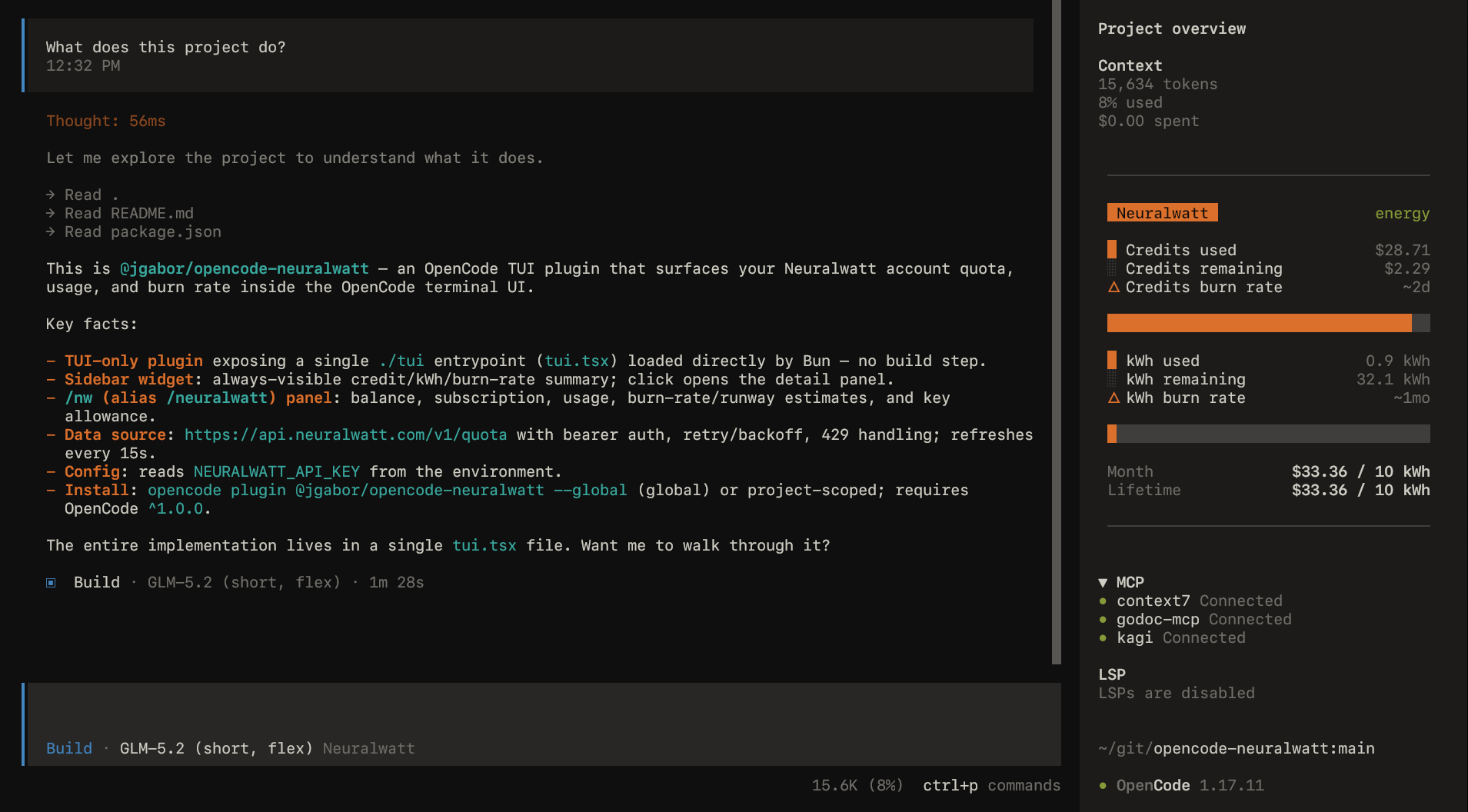Viewport: 1468px width, 812px height.
Task: Collapse the MCP section triangle
Action: coord(1103,583)
